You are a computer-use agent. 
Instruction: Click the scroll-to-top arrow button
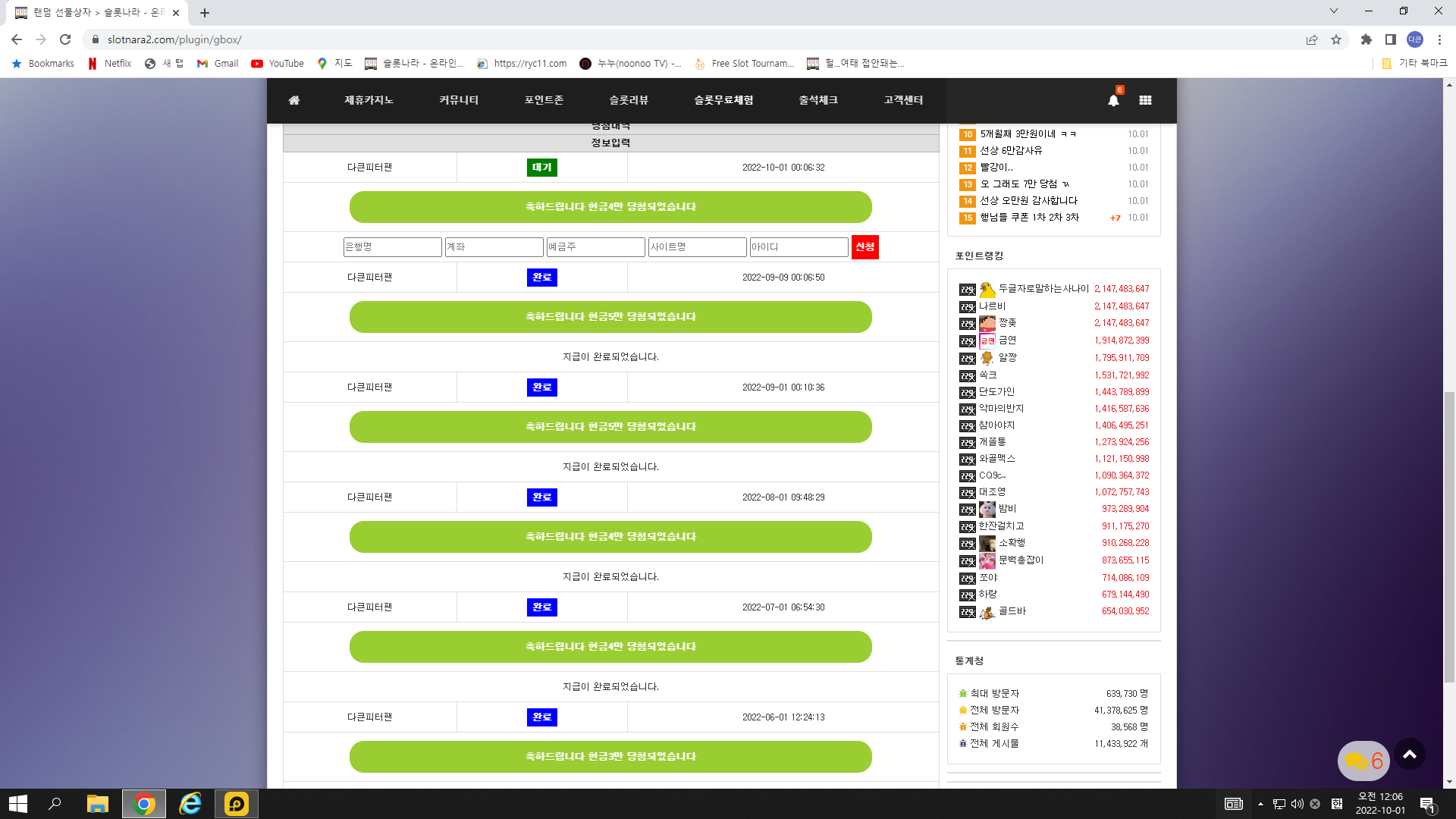1410,754
